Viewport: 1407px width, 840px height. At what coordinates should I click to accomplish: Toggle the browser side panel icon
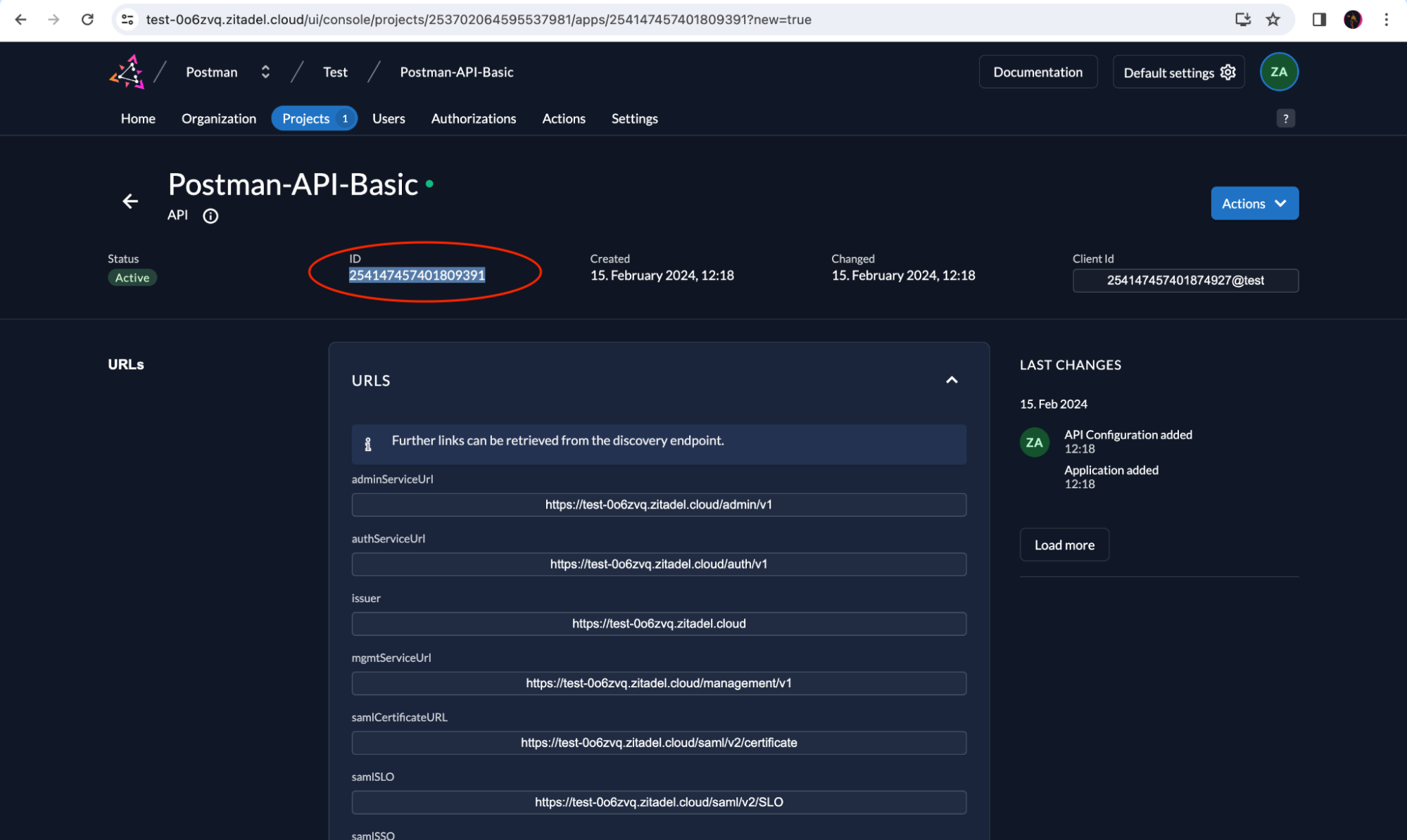1319,20
